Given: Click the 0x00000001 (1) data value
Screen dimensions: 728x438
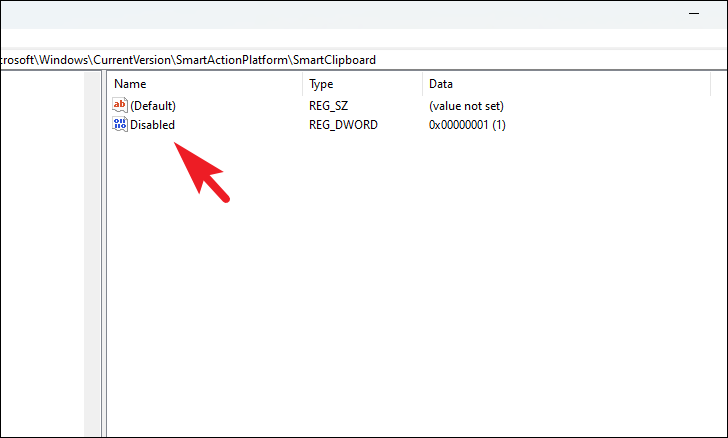Looking at the screenshot, I should tap(467, 125).
